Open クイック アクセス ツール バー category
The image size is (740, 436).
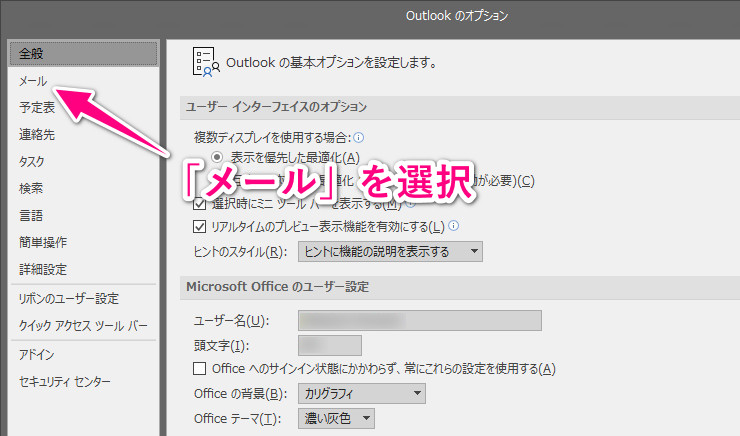tap(83, 326)
